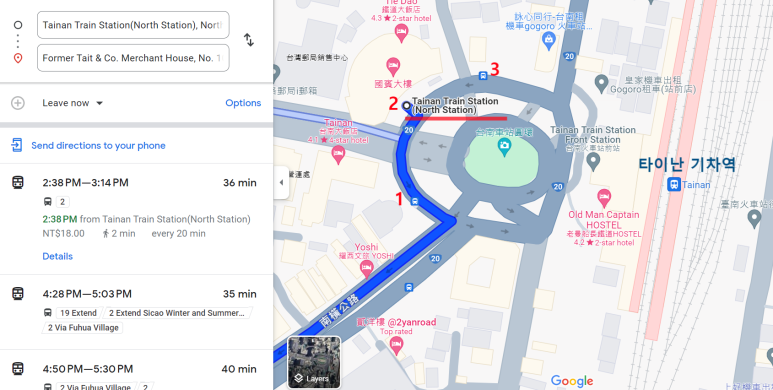Open the Leave now dropdown
The height and width of the screenshot is (390, 773).
[72, 103]
